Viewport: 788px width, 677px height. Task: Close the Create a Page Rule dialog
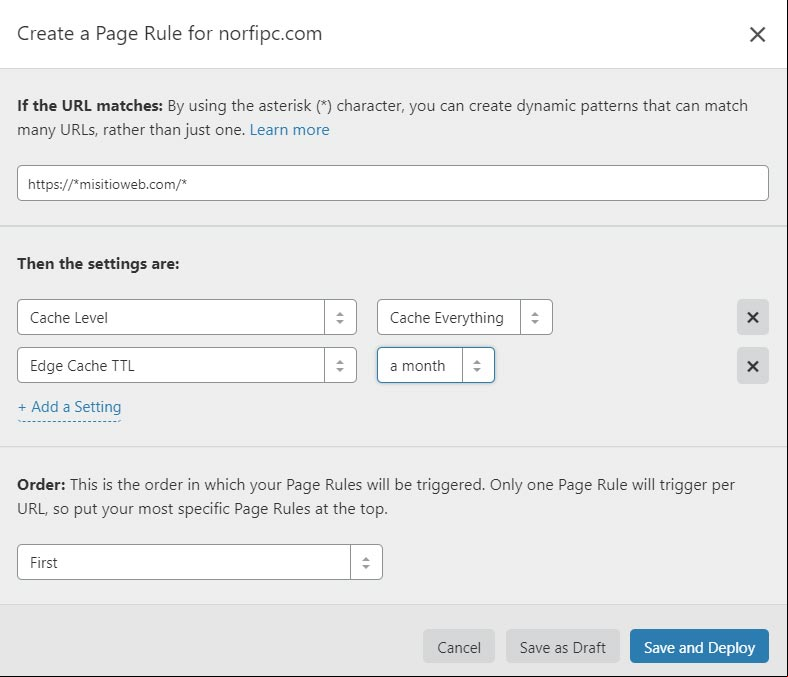757,35
